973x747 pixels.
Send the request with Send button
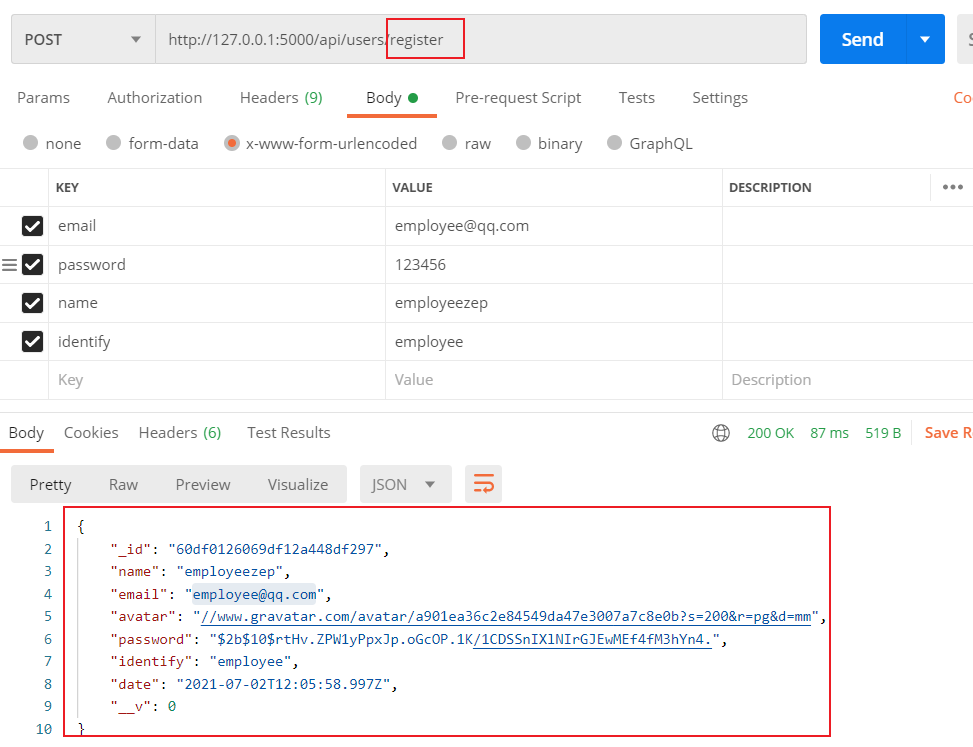point(863,40)
